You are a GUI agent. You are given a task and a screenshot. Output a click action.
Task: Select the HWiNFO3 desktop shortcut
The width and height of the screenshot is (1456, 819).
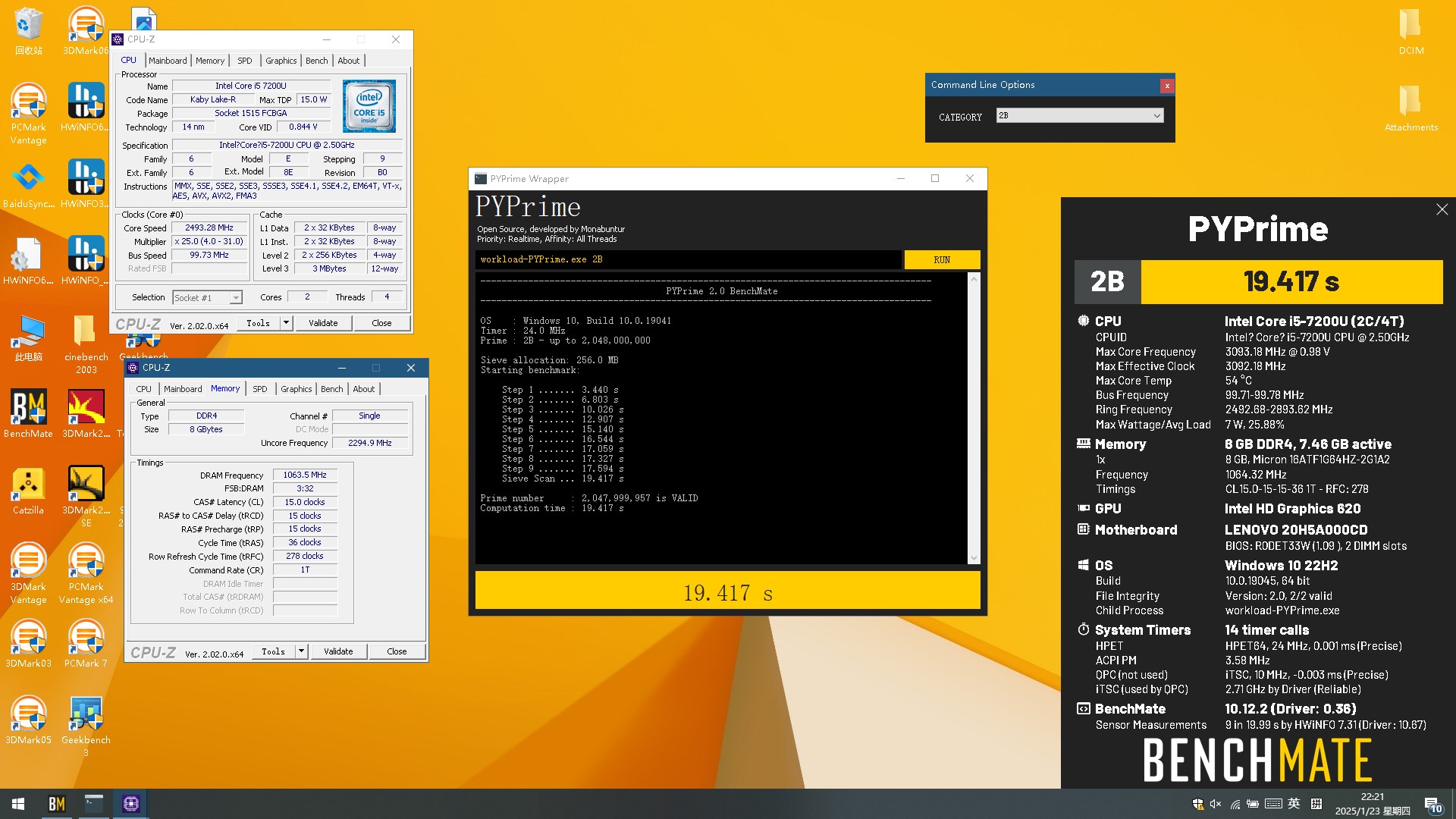(x=86, y=184)
